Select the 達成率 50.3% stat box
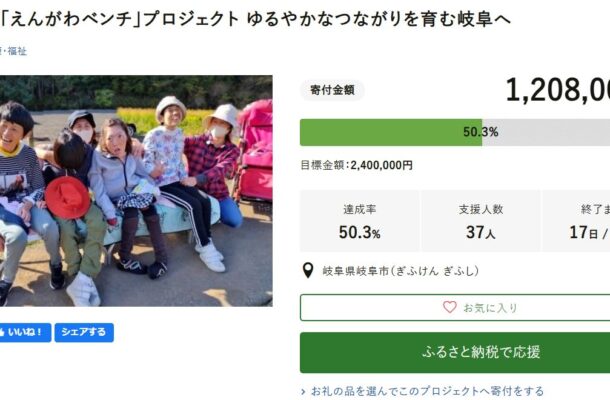 (359, 221)
